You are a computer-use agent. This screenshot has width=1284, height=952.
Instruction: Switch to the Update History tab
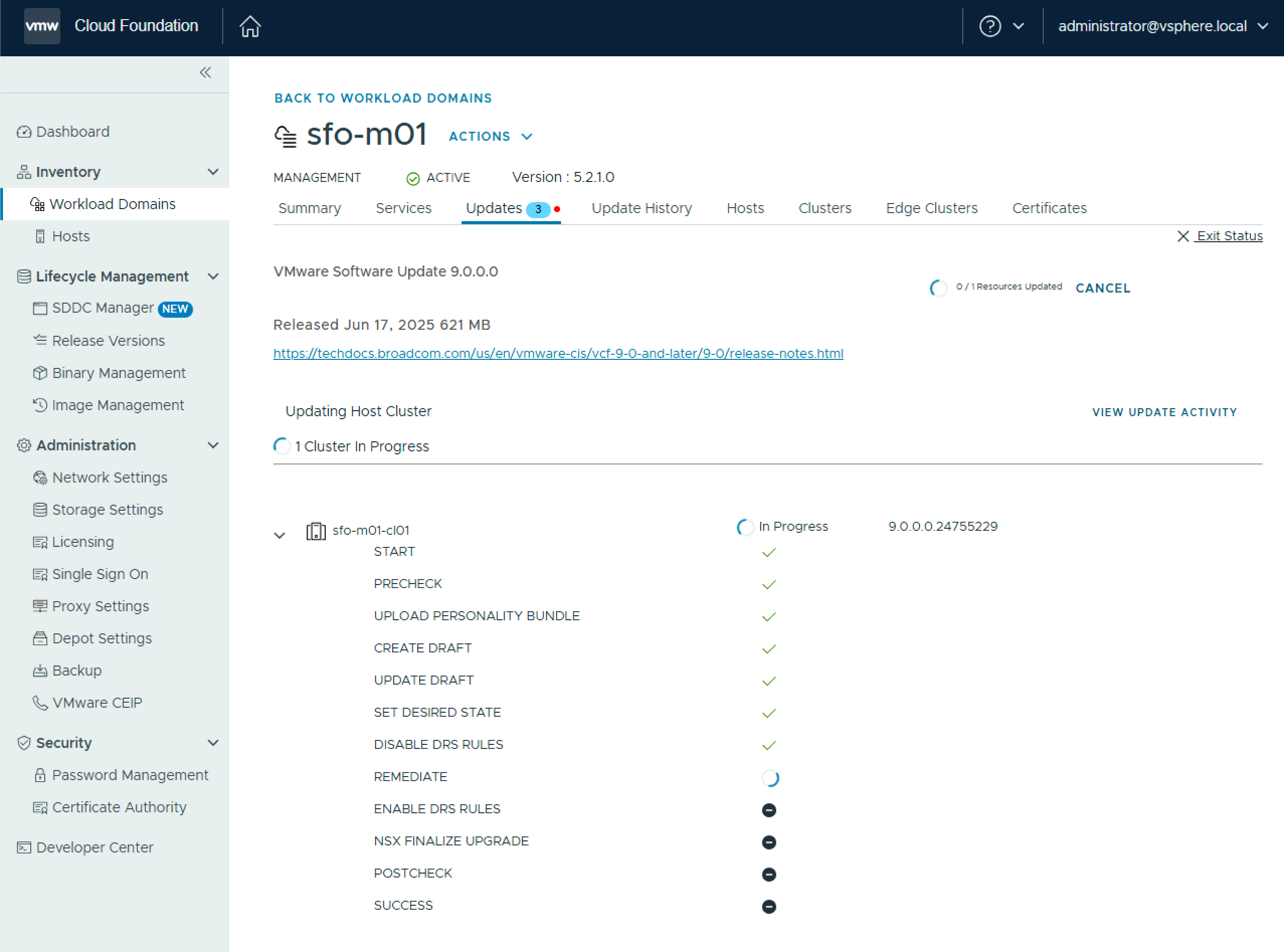[x=641, y=208]
